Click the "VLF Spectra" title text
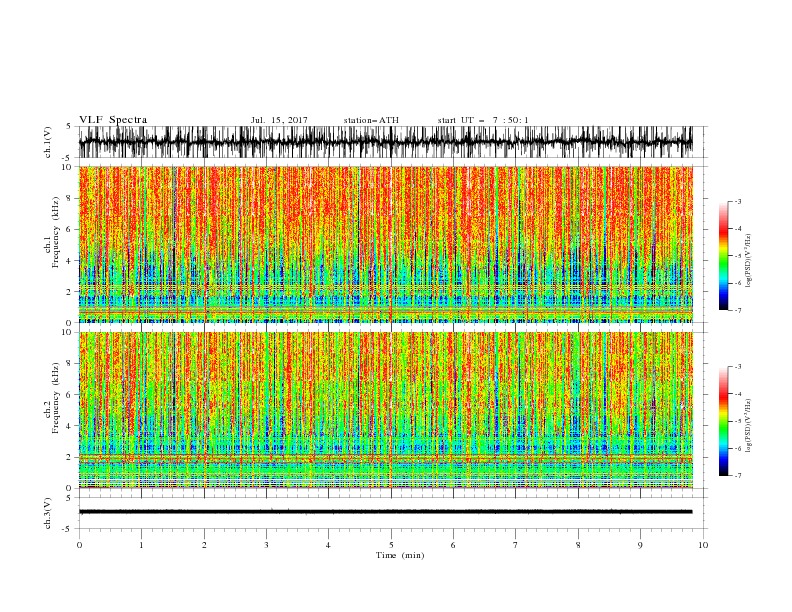Image resolution: width=792 pixels, height=612 pixels. coord(113,120)
